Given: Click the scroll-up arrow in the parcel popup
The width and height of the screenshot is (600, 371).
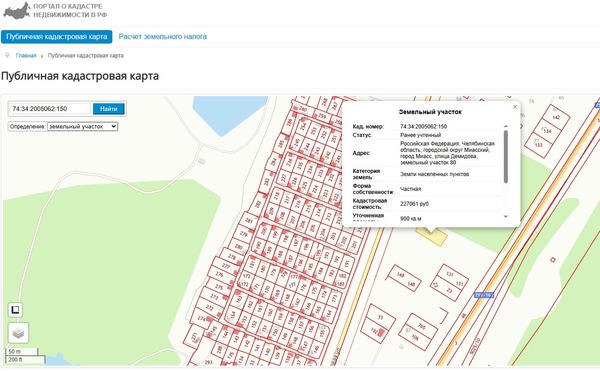Looking at the screenshot, I should 505,126.
